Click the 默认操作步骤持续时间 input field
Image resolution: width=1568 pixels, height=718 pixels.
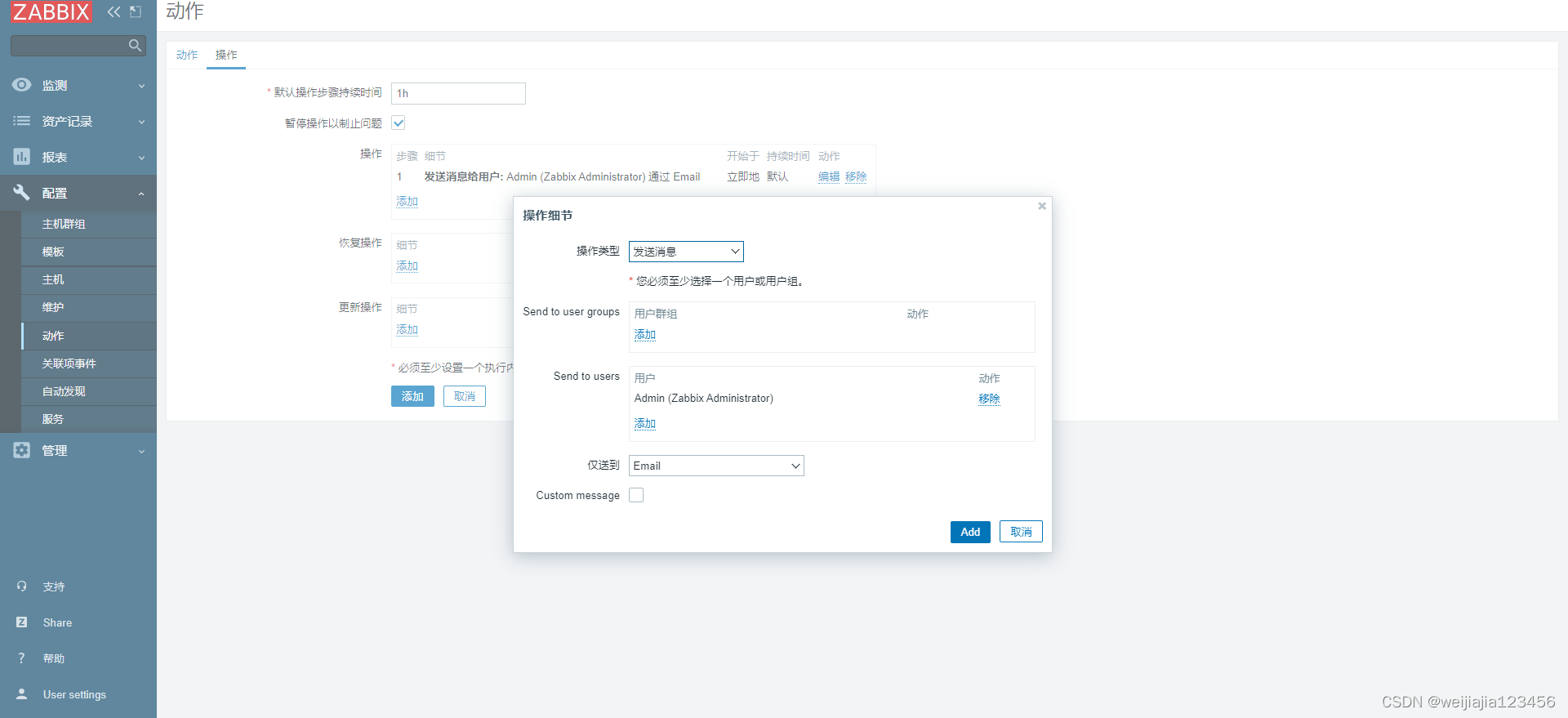[458, 93]
